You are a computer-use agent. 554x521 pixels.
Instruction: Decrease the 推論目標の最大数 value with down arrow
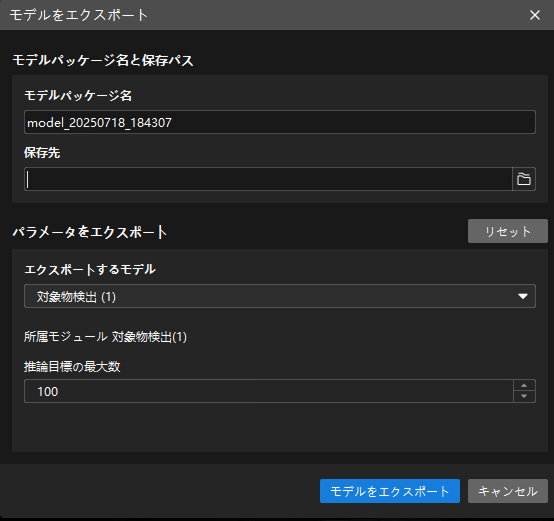tap(524, 397)
